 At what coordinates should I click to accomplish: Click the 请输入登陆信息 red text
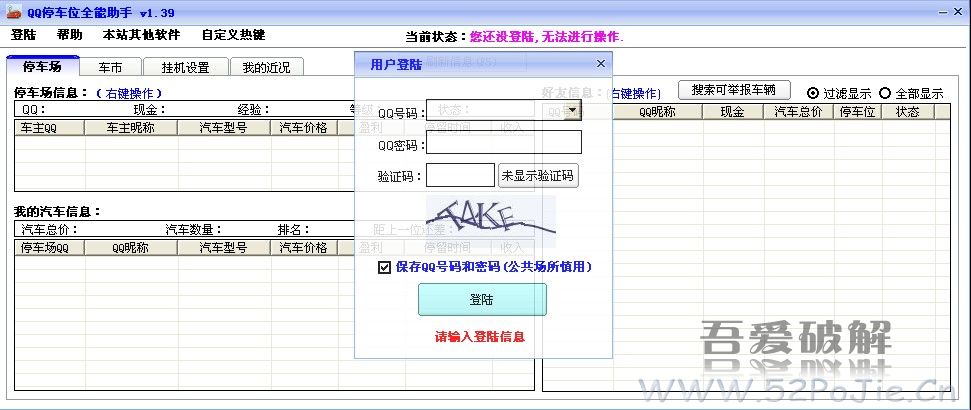480,337
